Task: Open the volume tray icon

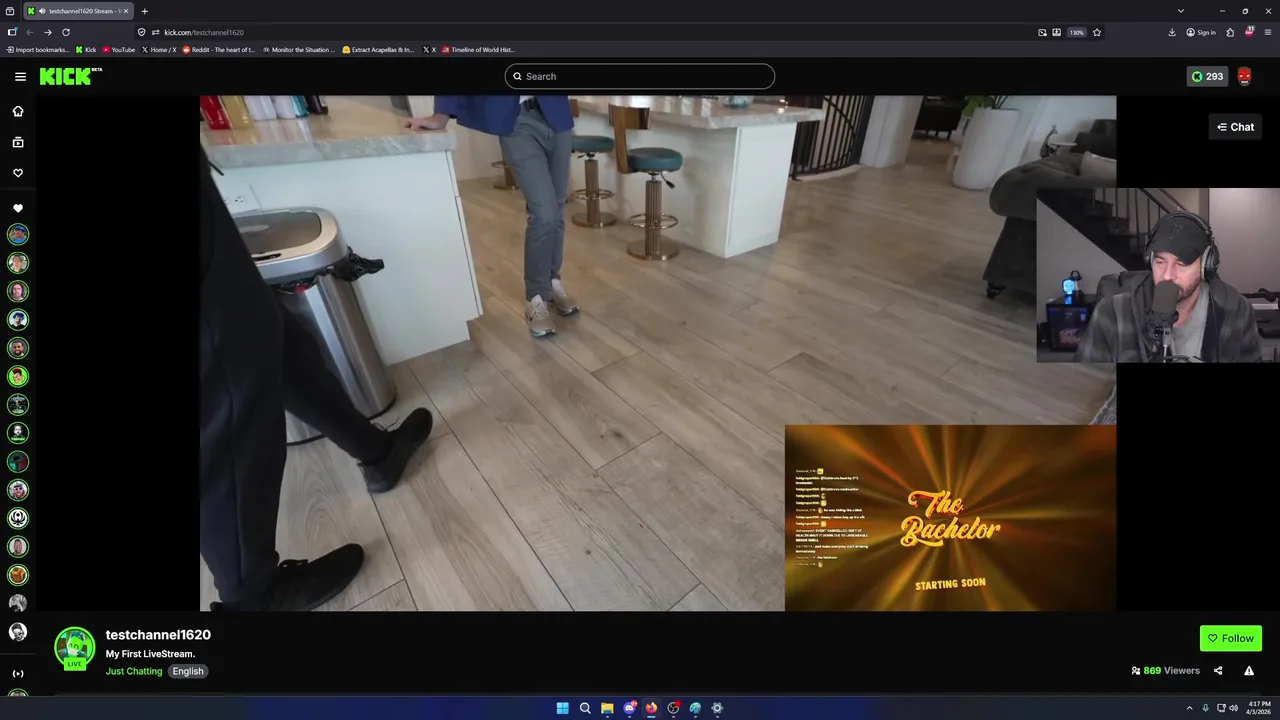Action: point(1234,708)
